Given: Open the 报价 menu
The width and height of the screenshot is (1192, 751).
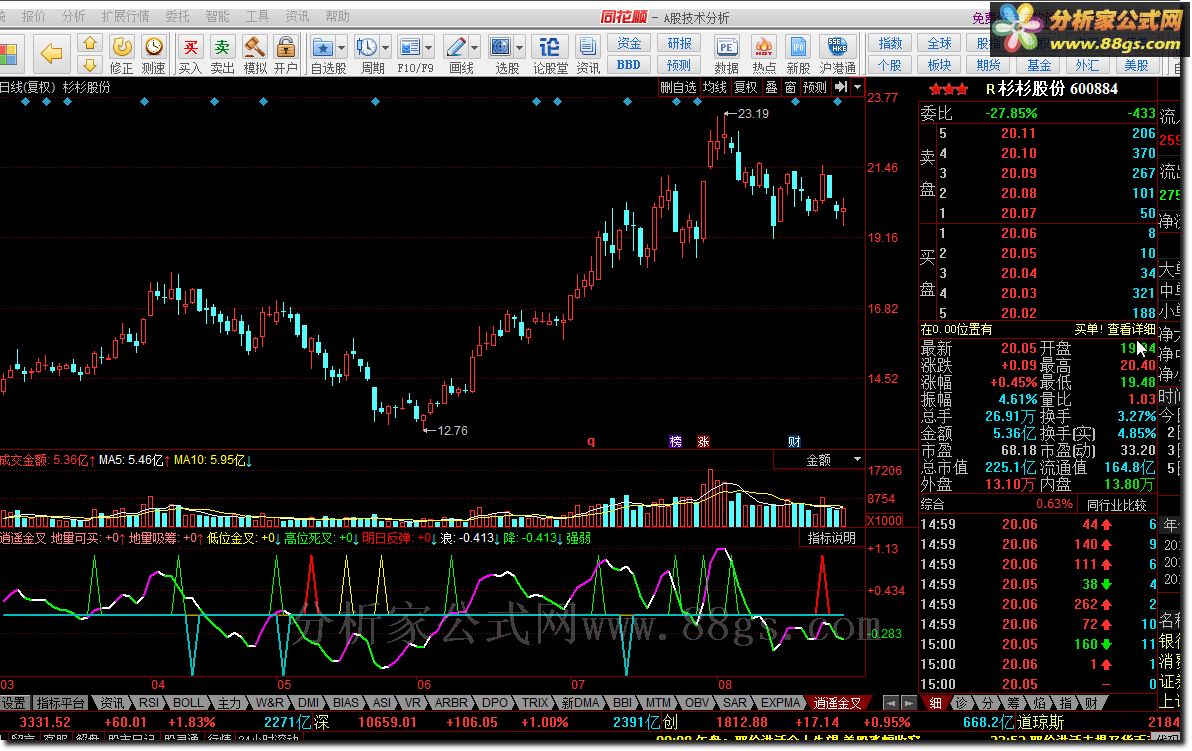Looking at the screenshot, I should pyautogui.click(x=33, y=16).
